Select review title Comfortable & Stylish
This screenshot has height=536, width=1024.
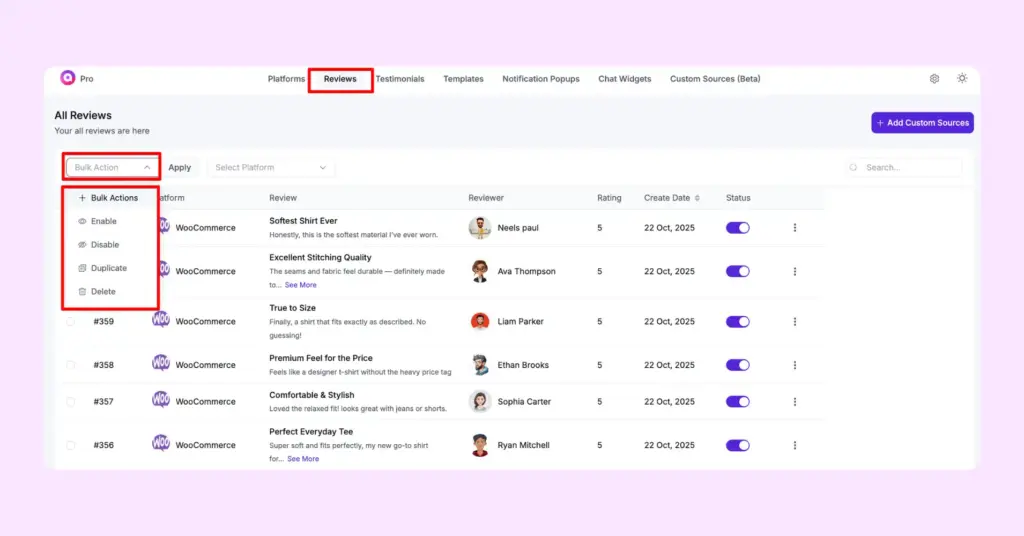(312, 395)
